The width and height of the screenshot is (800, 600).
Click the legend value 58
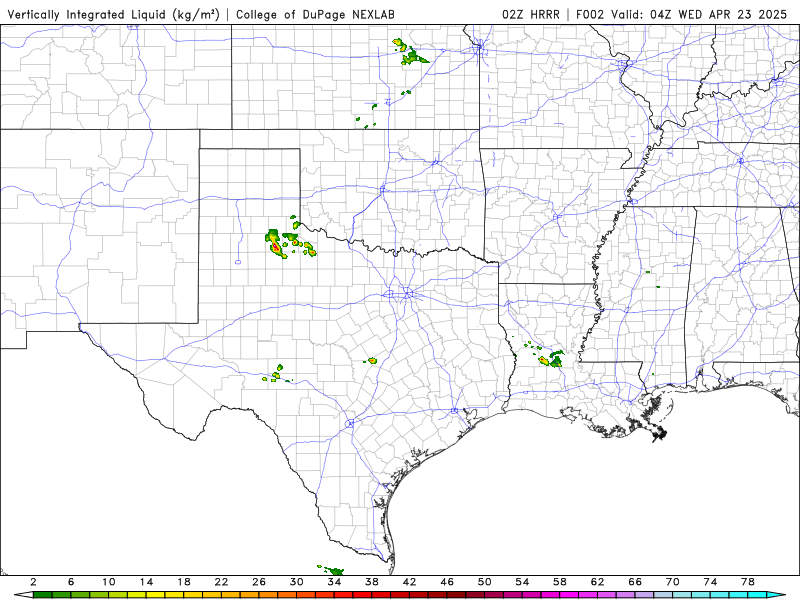tap(560, 582)
